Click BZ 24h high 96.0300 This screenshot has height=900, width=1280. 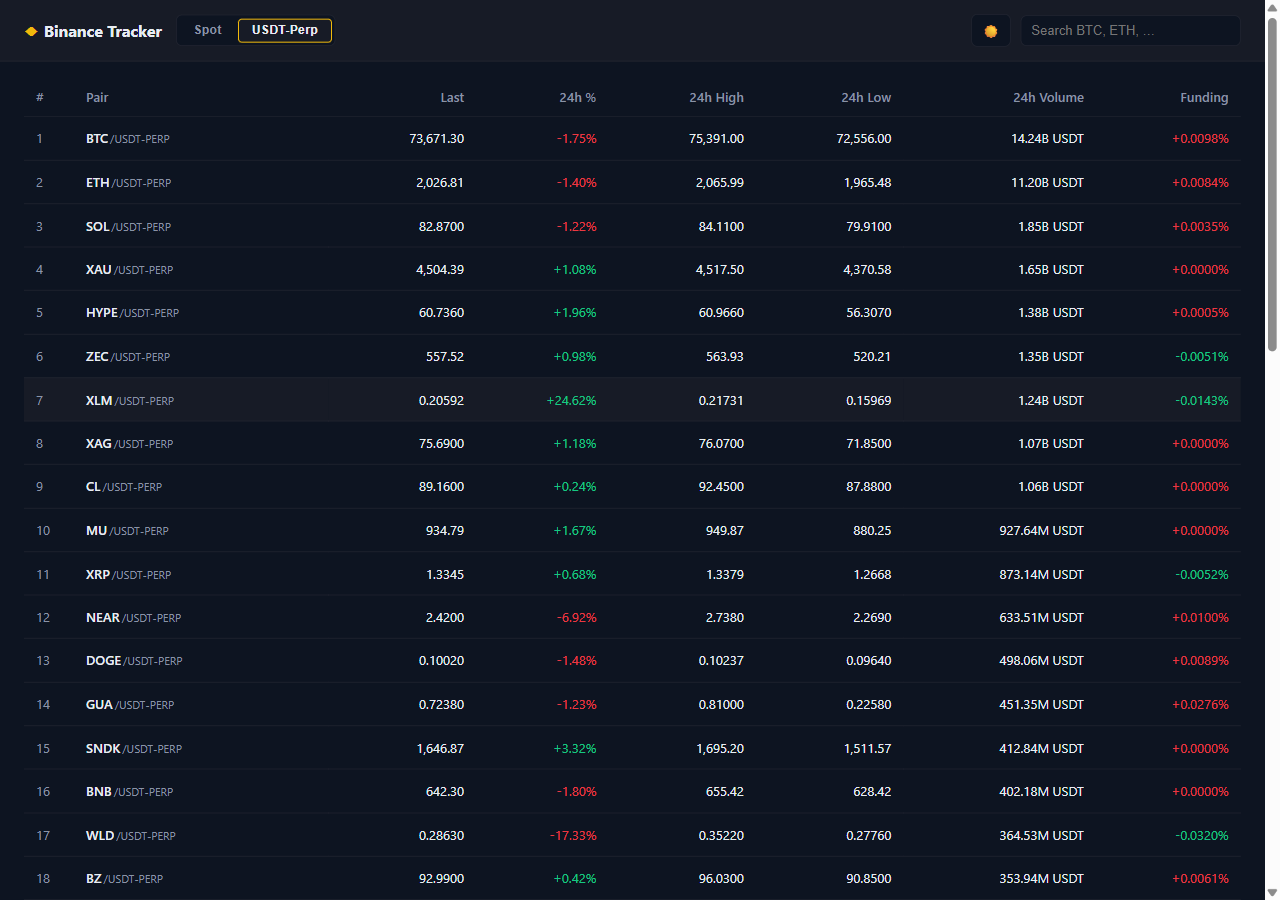[x=721, y=879]
